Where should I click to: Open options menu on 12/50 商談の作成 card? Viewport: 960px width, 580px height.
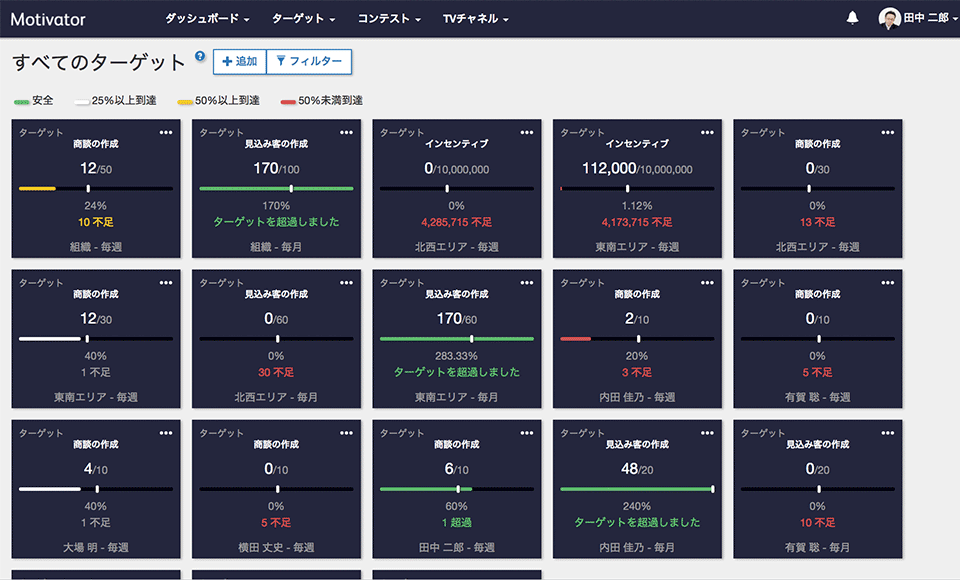coord(166,132)
